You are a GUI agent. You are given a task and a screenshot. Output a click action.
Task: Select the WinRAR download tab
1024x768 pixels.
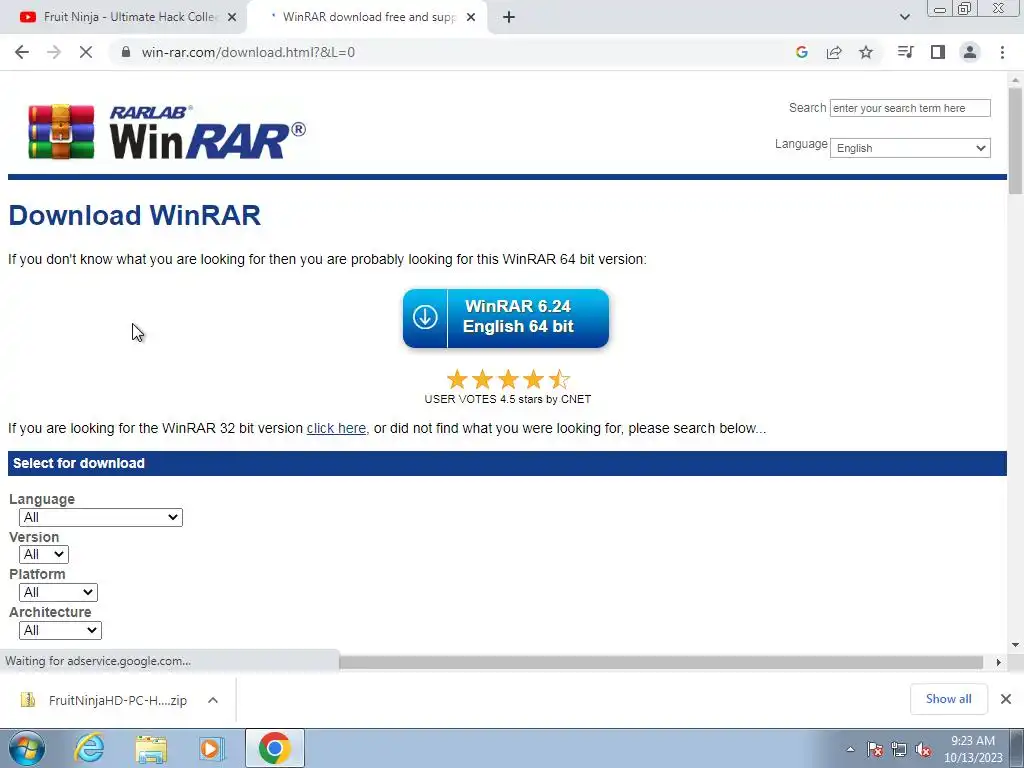pyautogui.click(x=366, y=17)
